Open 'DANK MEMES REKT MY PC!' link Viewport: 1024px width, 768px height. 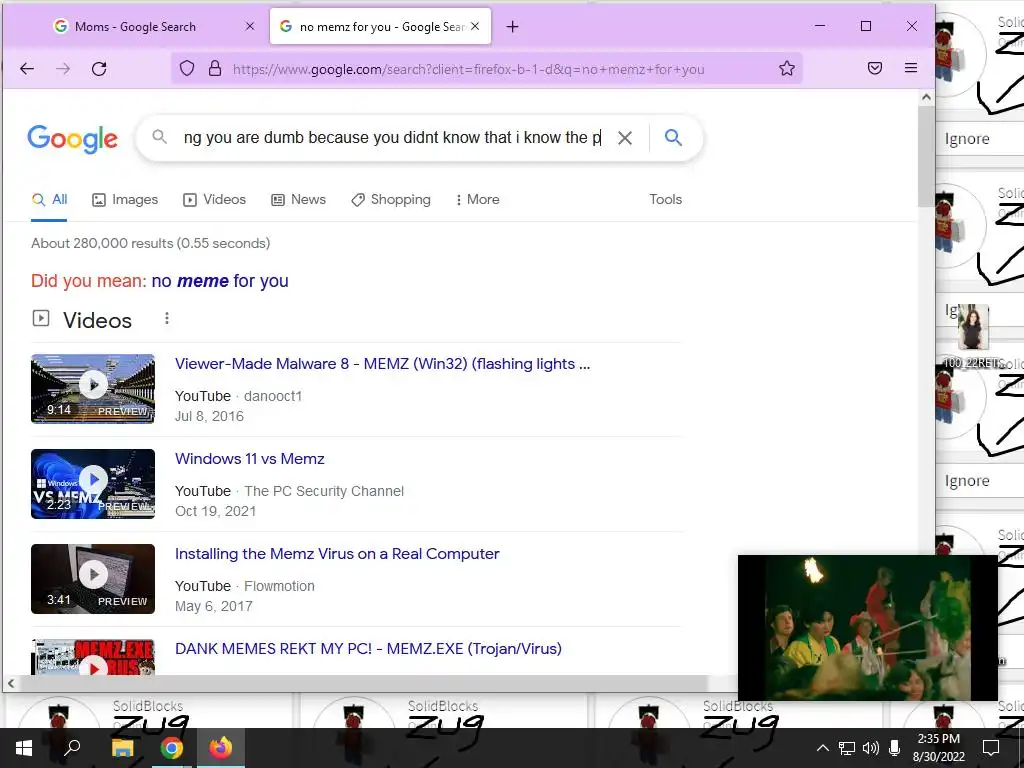(x=368, y=648)
